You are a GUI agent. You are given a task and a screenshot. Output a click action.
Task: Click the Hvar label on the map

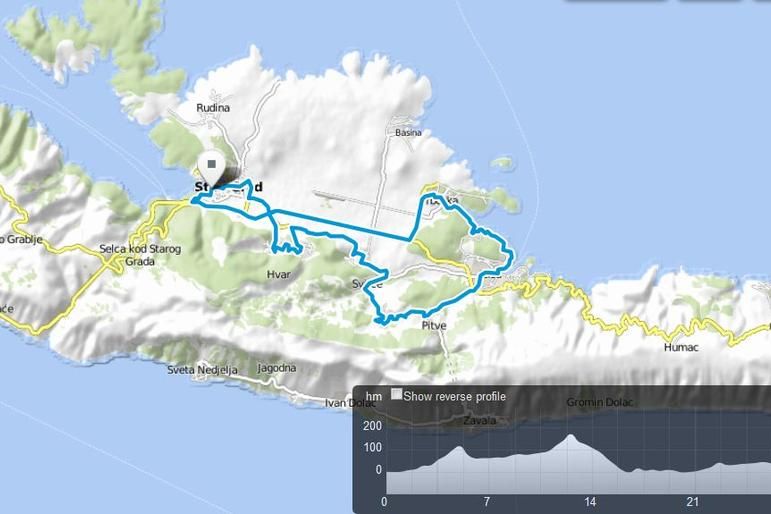(x=279, y=274)
